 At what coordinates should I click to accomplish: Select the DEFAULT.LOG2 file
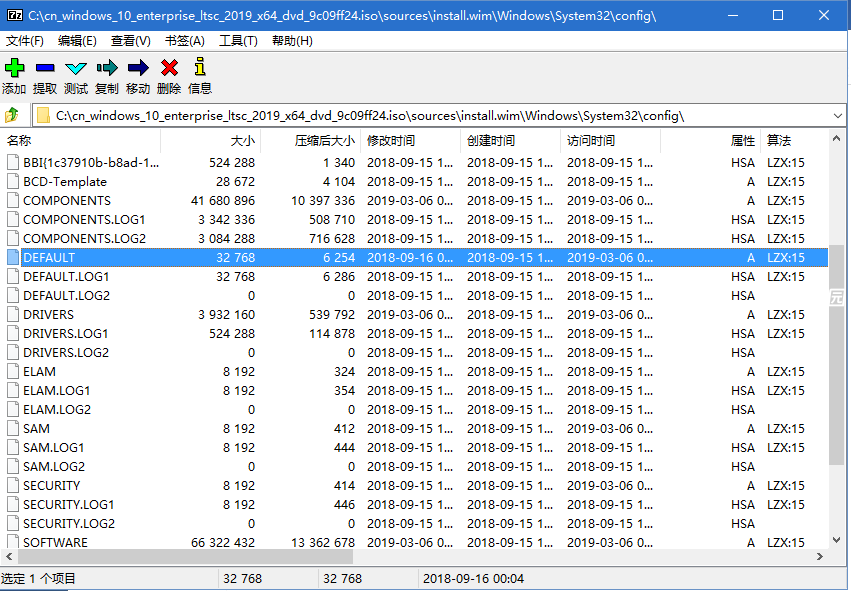coord(66,295)
